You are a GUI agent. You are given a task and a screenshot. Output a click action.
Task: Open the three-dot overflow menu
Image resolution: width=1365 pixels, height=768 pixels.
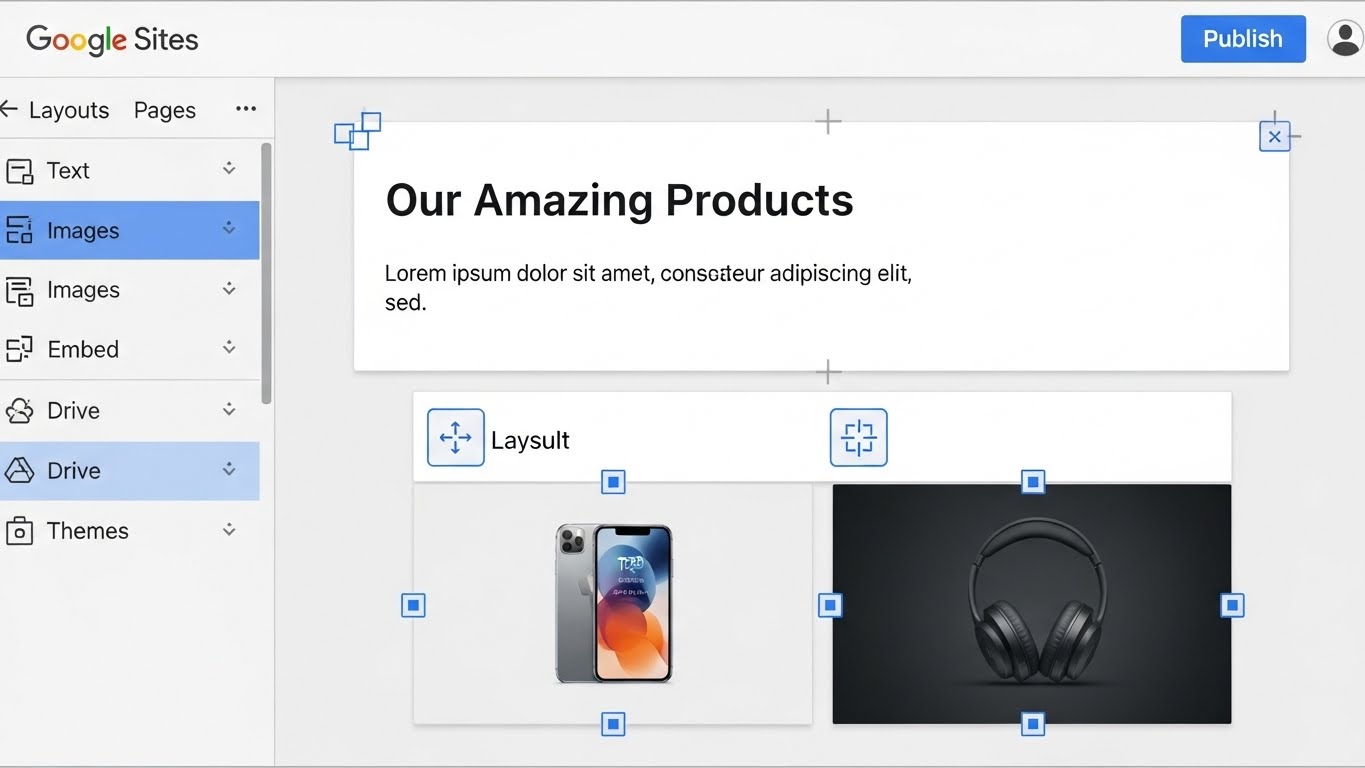[x=246, y=108]
